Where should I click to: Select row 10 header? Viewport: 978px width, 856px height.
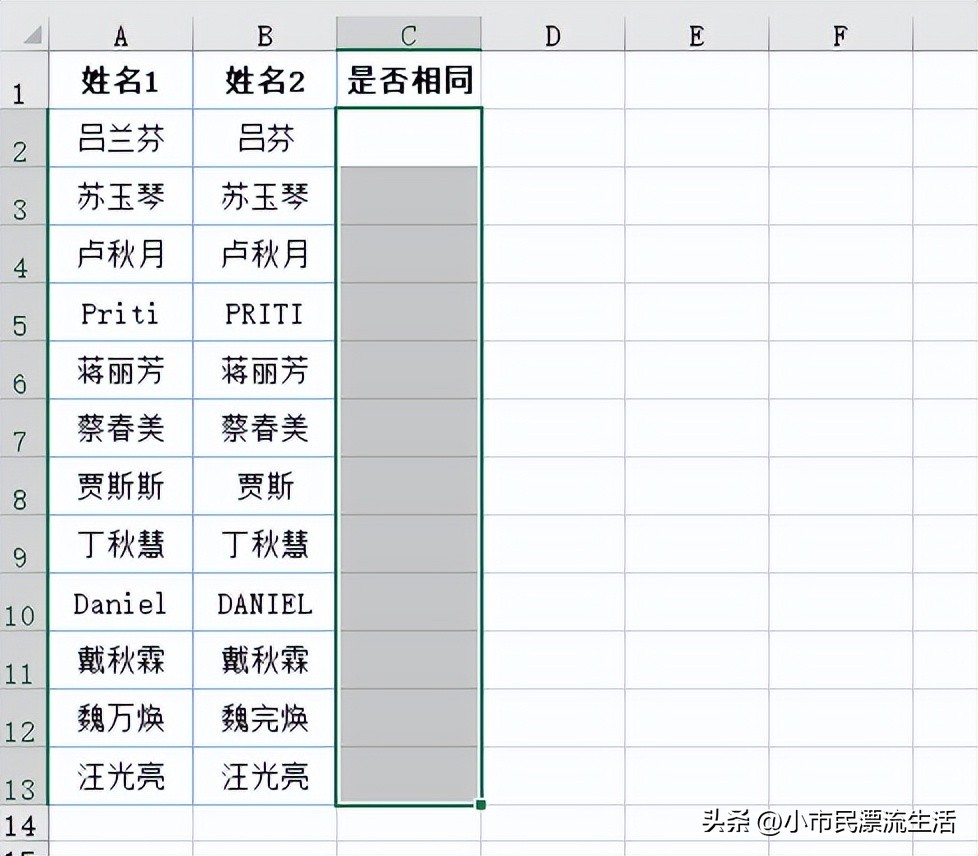(23, 602)
